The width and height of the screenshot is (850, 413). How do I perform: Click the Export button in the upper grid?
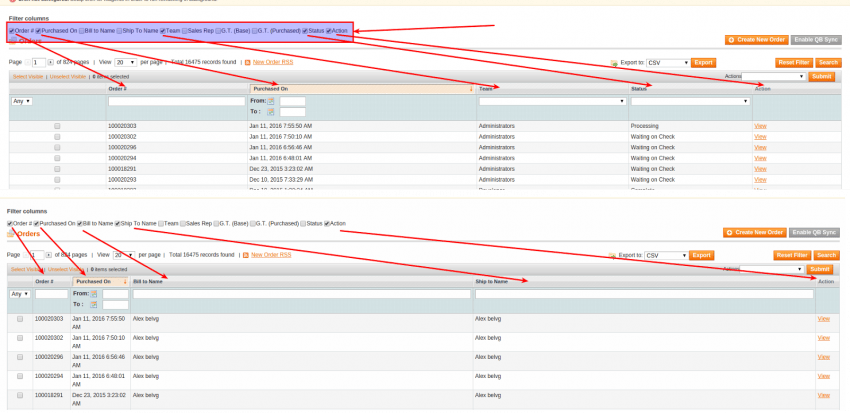(704, 63)
